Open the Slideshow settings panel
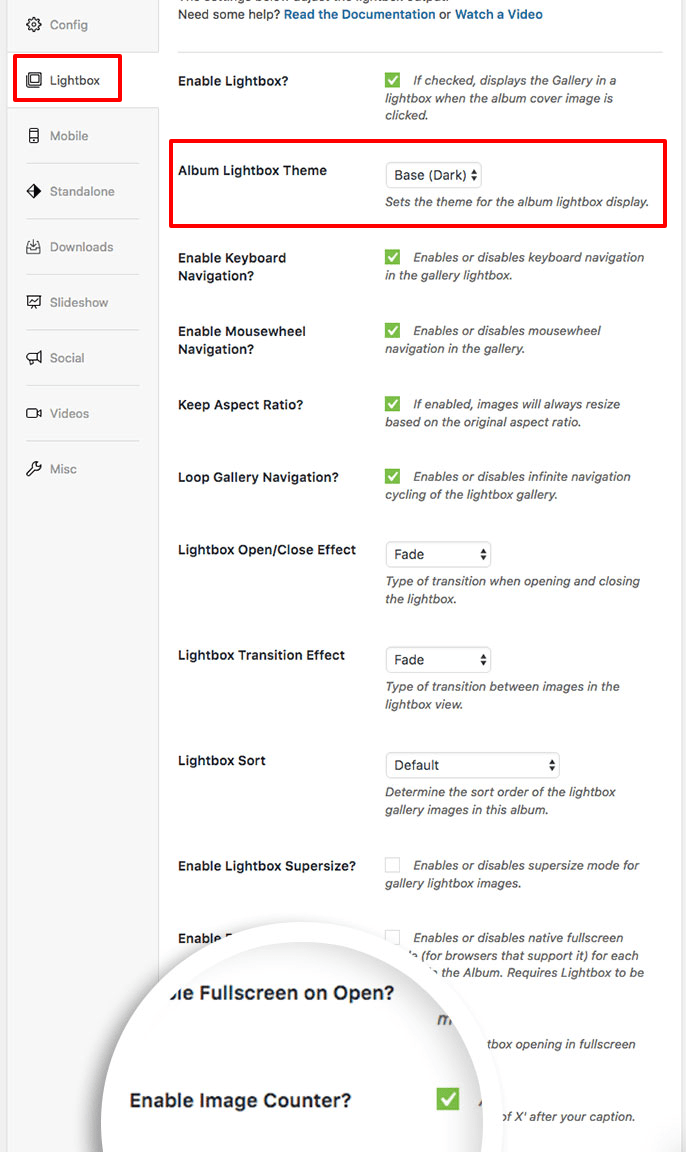This screenshot has width=686, height=1152. click(x=65, y=302)
